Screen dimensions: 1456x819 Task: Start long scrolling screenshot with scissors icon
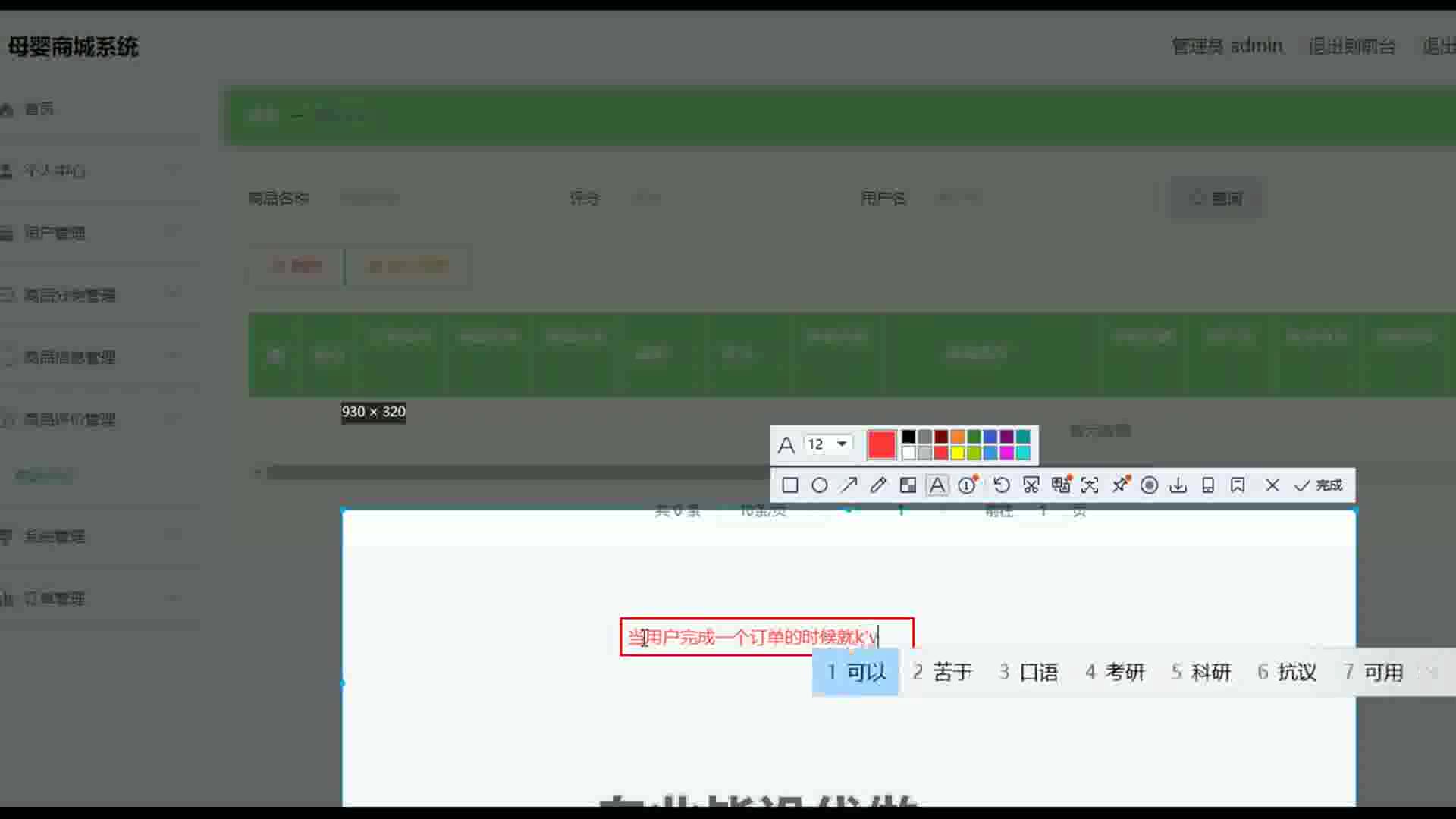pos(1031,485)
